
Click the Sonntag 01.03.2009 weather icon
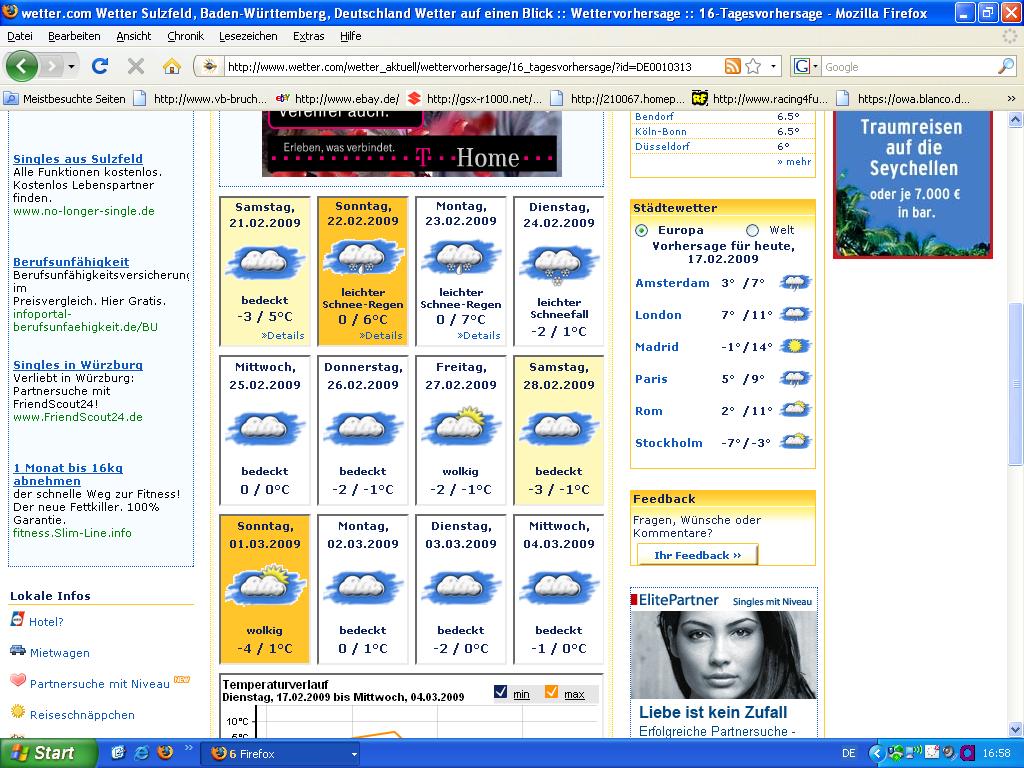[264, 584]
